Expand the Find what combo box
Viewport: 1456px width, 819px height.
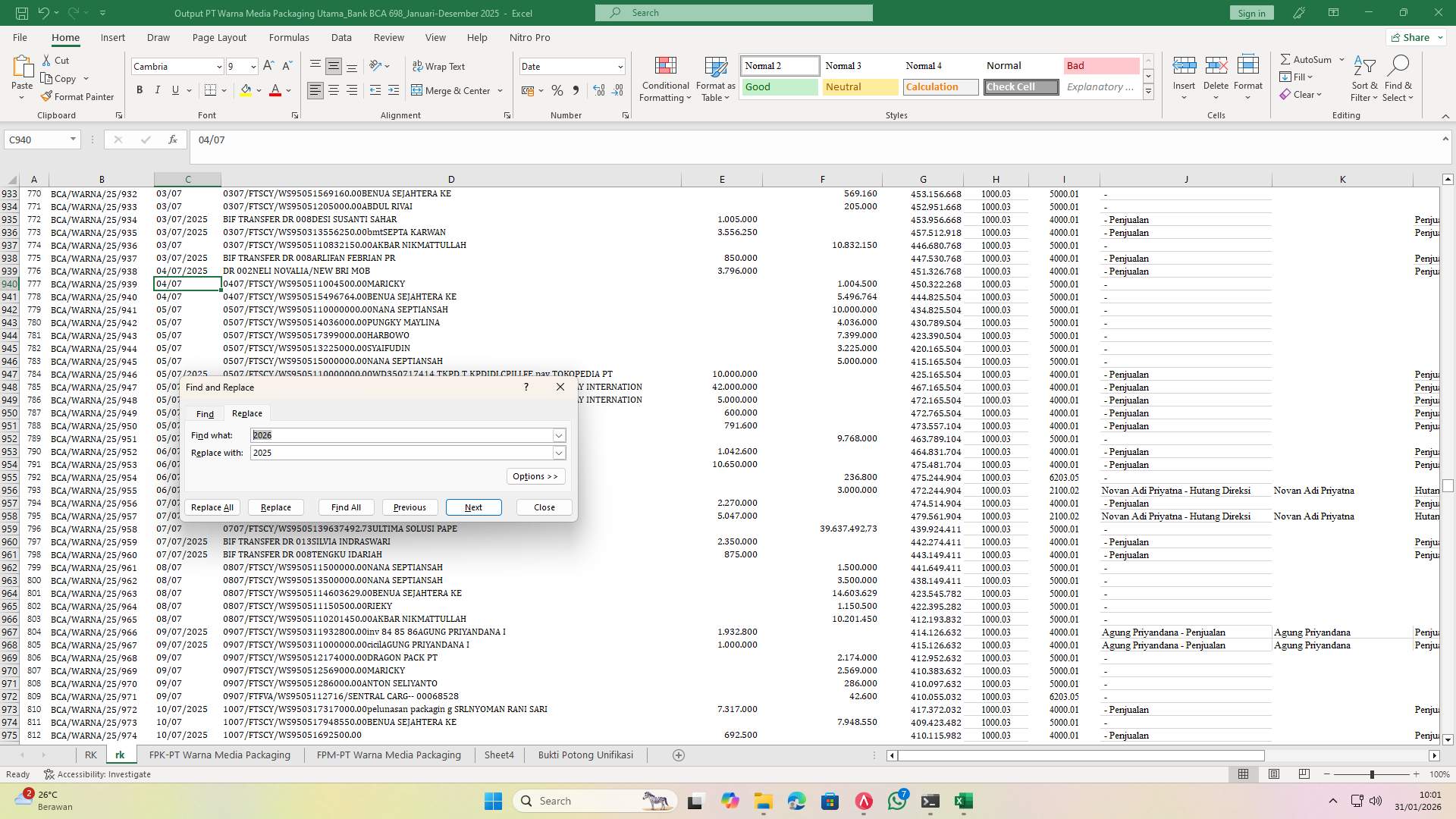click(x=560, y=435)
